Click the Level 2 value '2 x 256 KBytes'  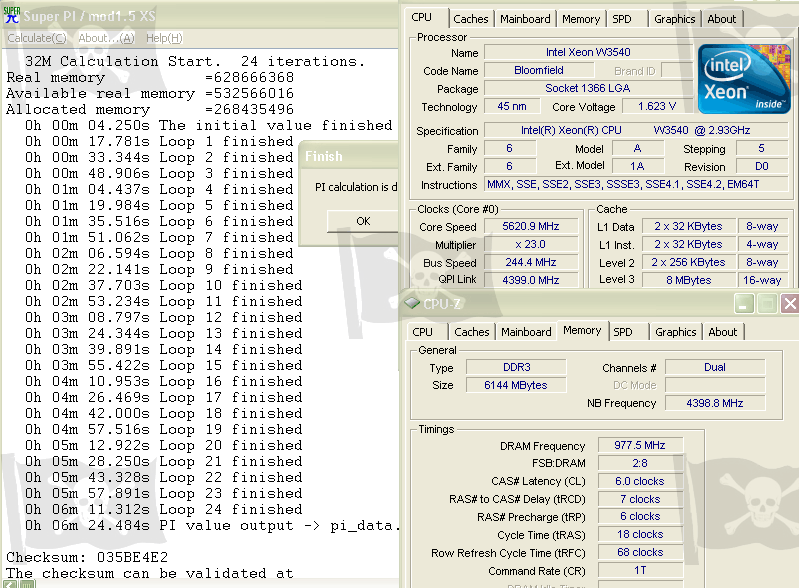click(x=688, y=262)
